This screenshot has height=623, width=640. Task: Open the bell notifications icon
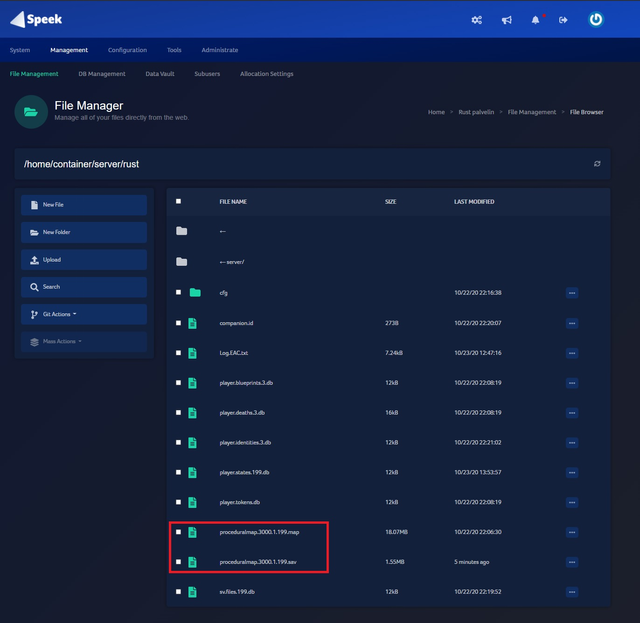(x=535, y=20)
